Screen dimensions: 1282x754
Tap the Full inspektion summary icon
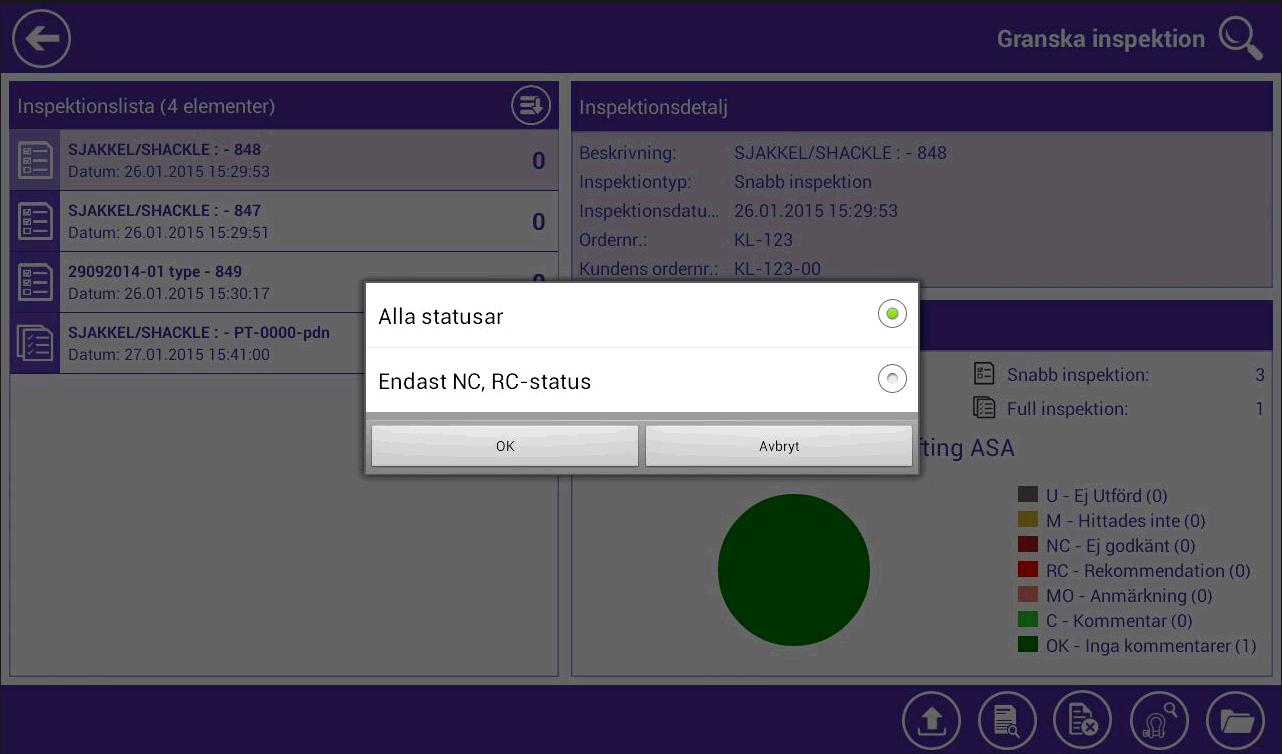coord(984,408)
